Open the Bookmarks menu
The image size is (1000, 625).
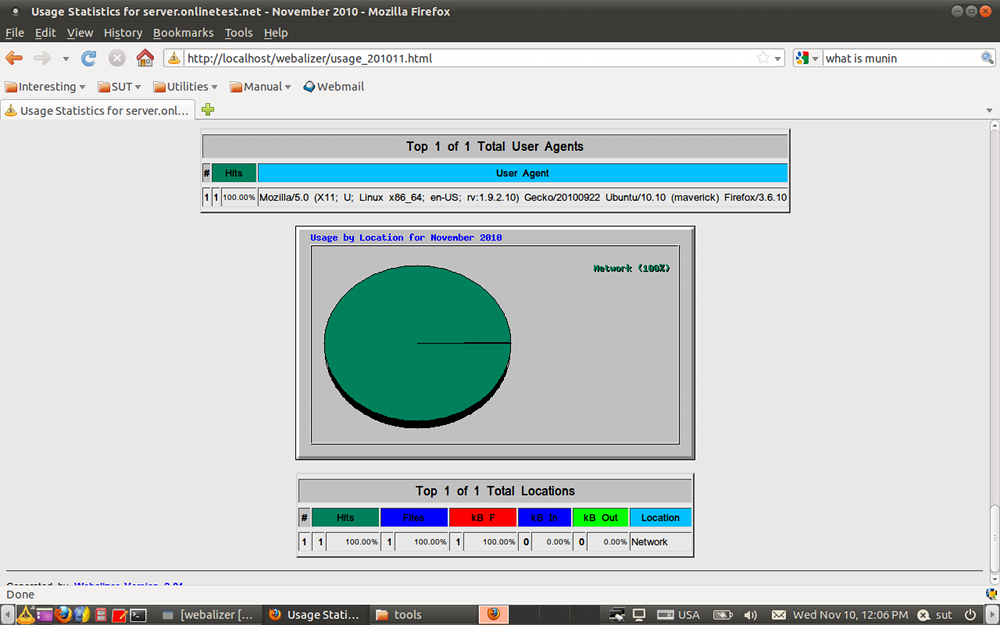pos(183,33)
